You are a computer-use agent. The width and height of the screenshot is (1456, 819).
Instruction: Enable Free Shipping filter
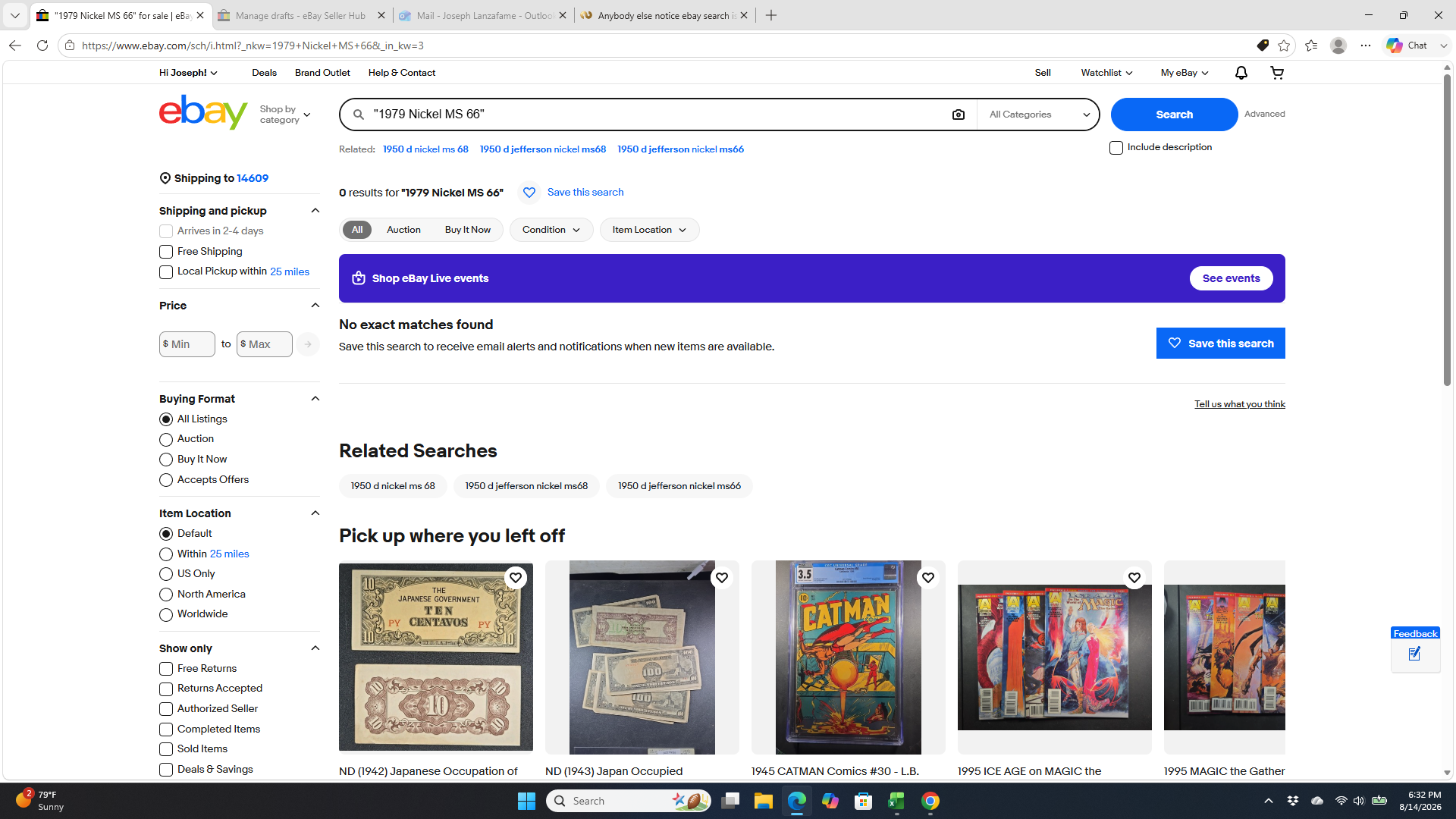(166, 252)
